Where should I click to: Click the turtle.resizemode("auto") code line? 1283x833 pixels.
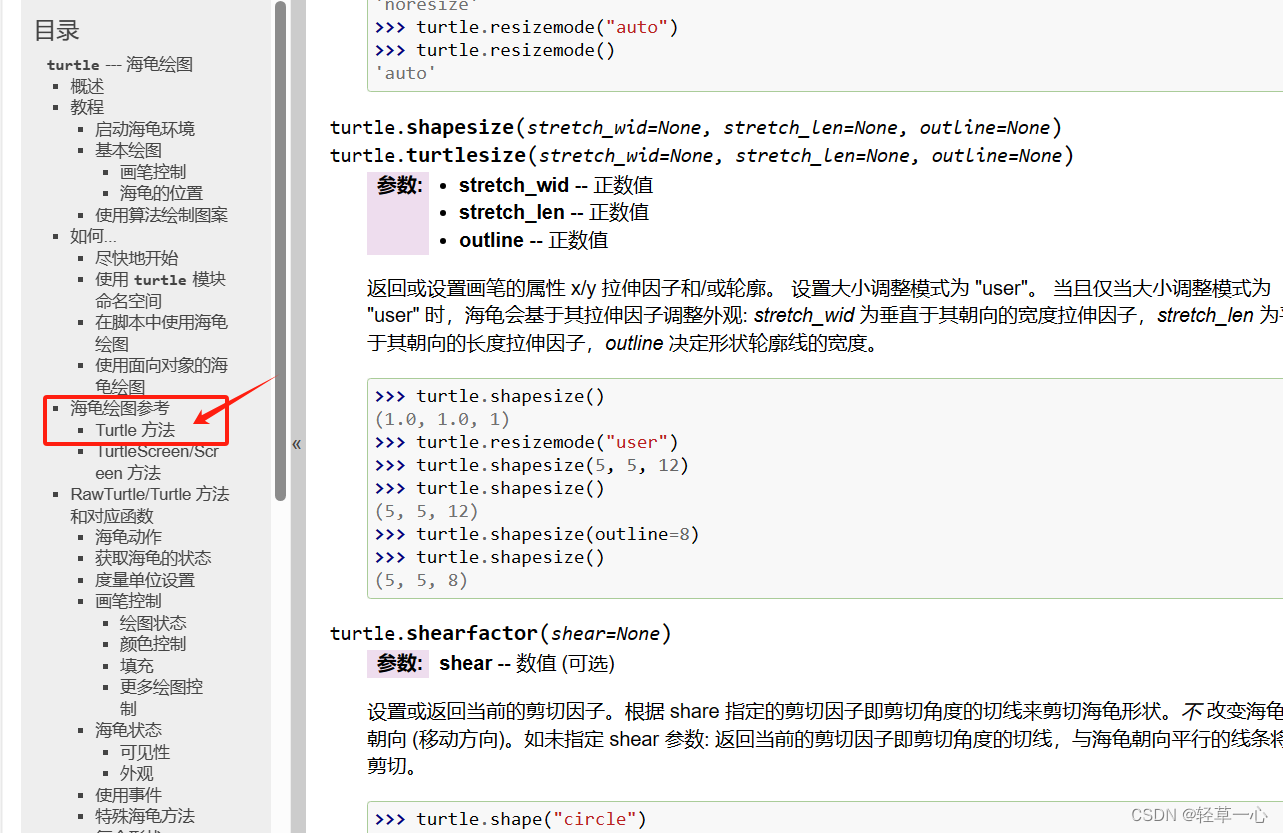click(x=527, y=27)
